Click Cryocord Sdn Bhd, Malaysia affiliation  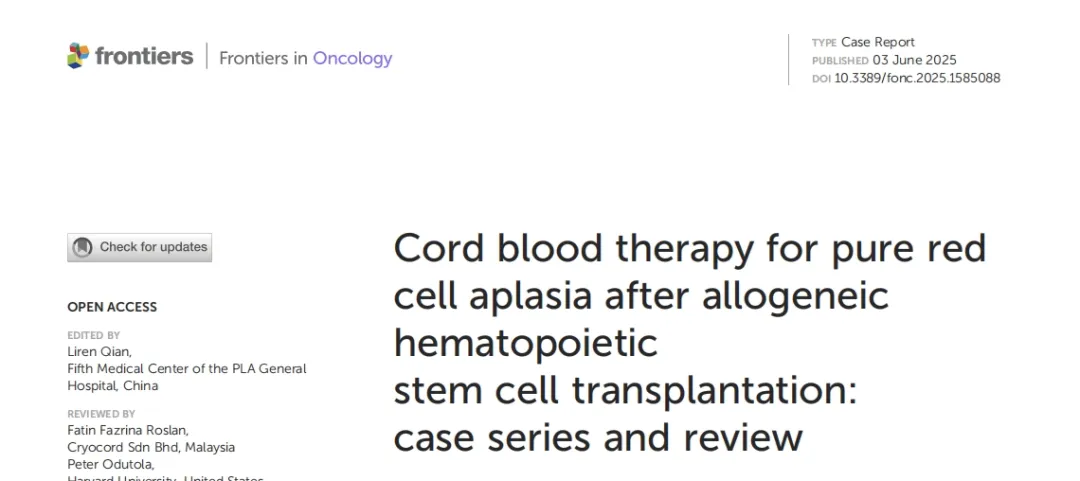[151, 447]
